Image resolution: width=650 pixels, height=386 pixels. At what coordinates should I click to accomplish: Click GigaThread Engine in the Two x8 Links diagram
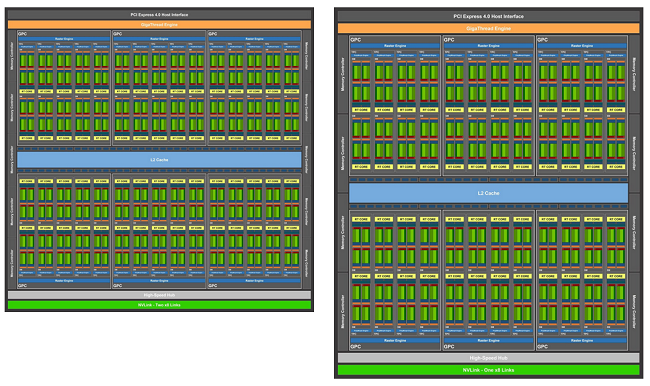point(159,24)
